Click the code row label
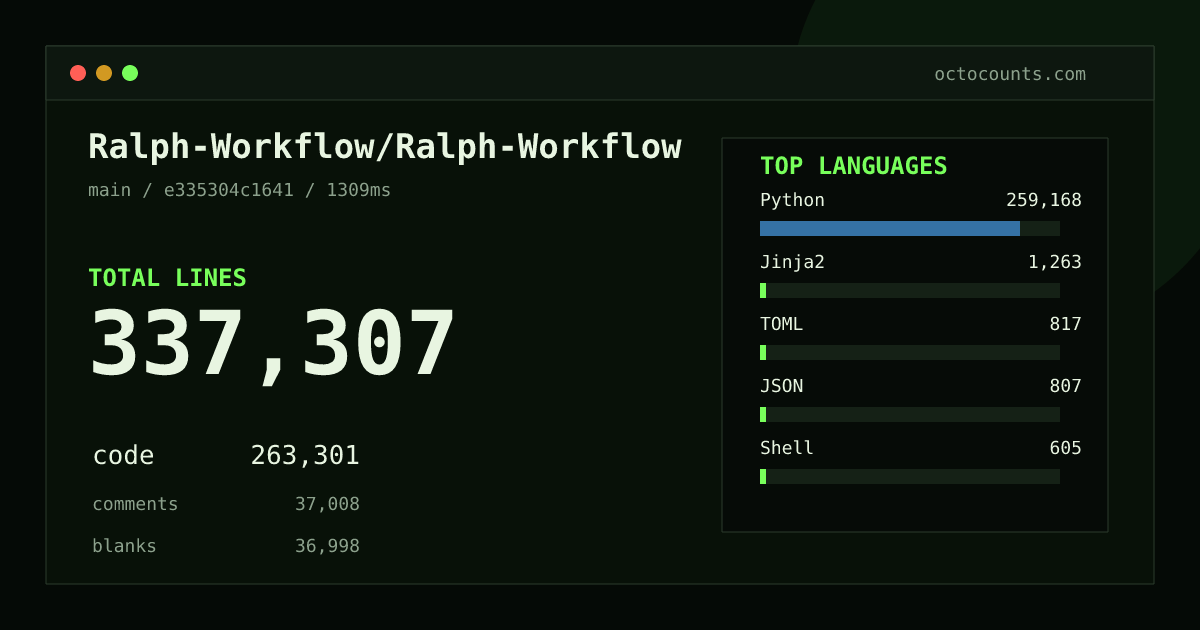This screenshot has height=630, width=1200. pyautogui.click(x=123, y=456)
